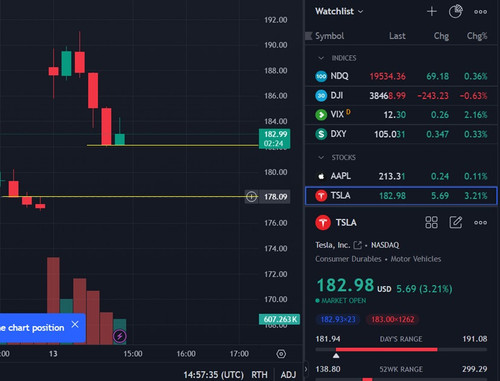Sort the watchlist by Chg column
Screen dimensions: 500x381
[441, 36]
